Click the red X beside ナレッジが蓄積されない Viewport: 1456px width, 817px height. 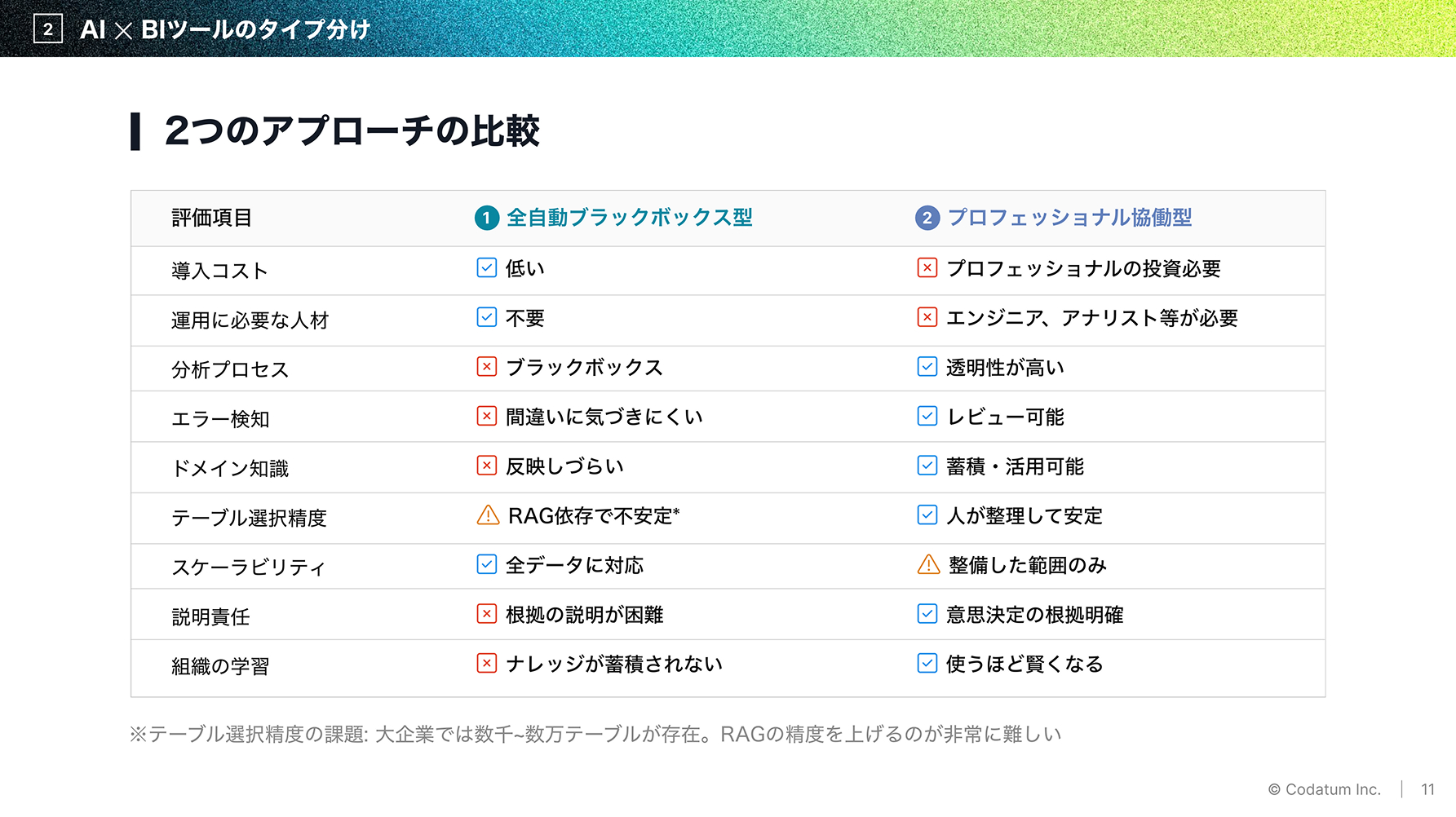pos(486,663)
